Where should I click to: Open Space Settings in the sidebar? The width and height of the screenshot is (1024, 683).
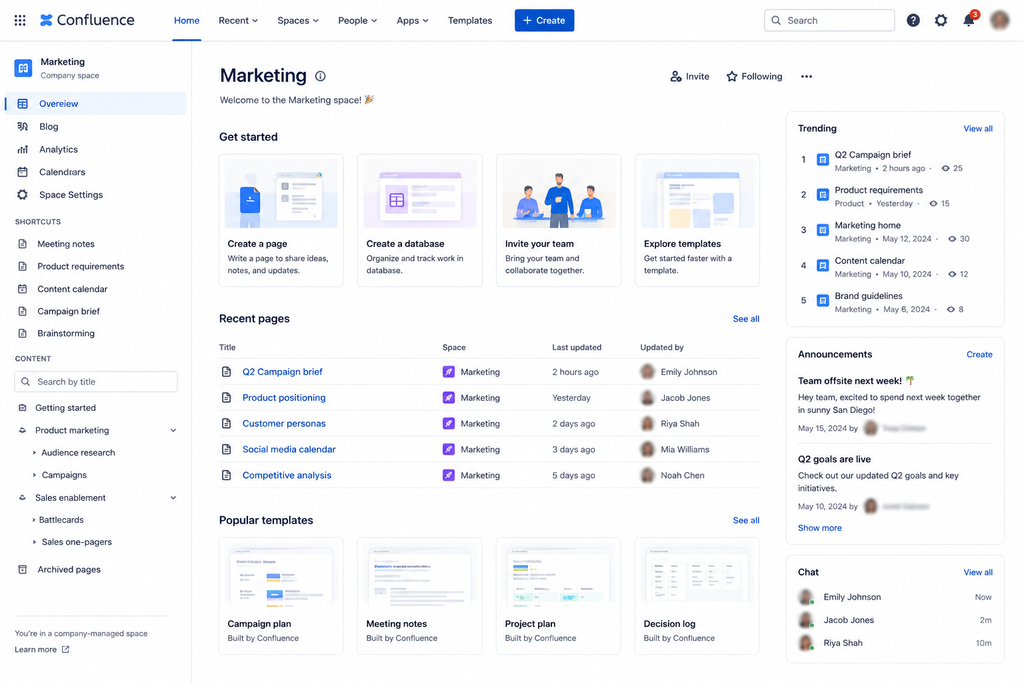[96, 195]
